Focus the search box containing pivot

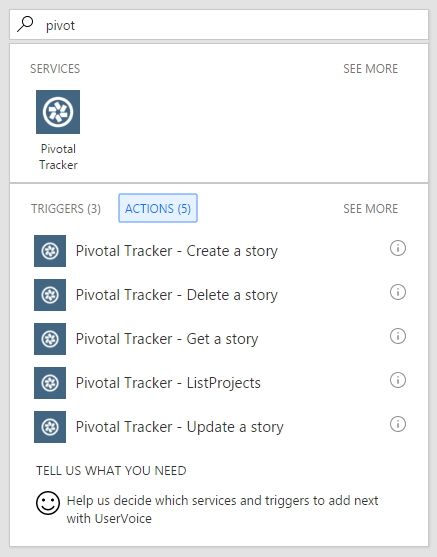point(219,25)
